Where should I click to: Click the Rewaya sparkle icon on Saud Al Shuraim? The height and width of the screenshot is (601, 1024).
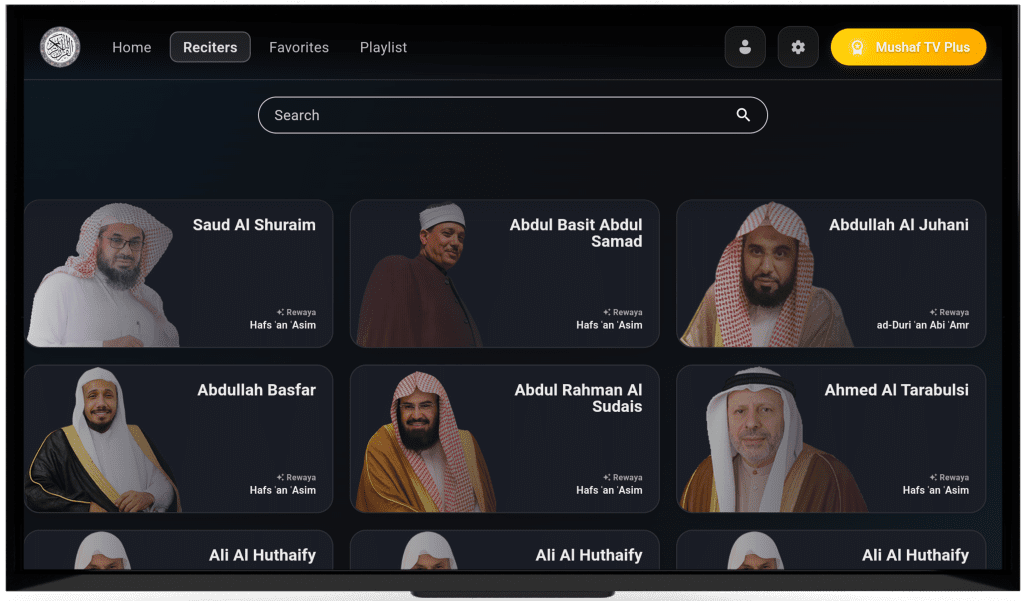(281, 313)
